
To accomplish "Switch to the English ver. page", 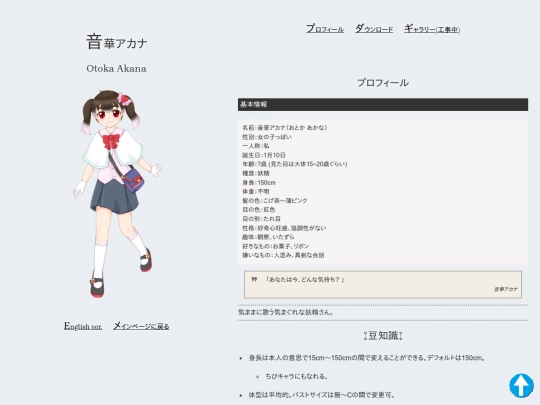I will [x=83, y=326].
